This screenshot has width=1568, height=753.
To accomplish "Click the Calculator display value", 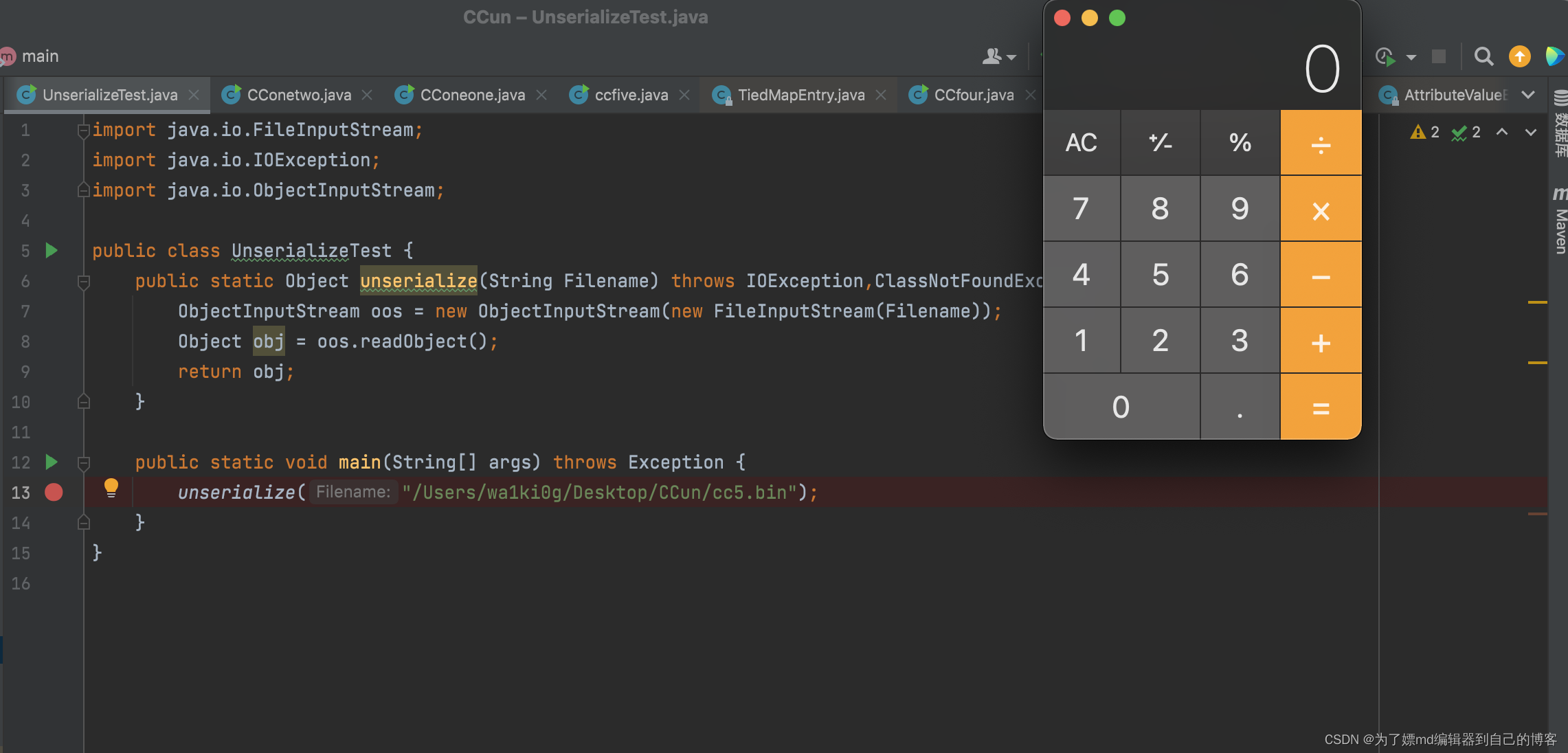I will (1322, 69).
